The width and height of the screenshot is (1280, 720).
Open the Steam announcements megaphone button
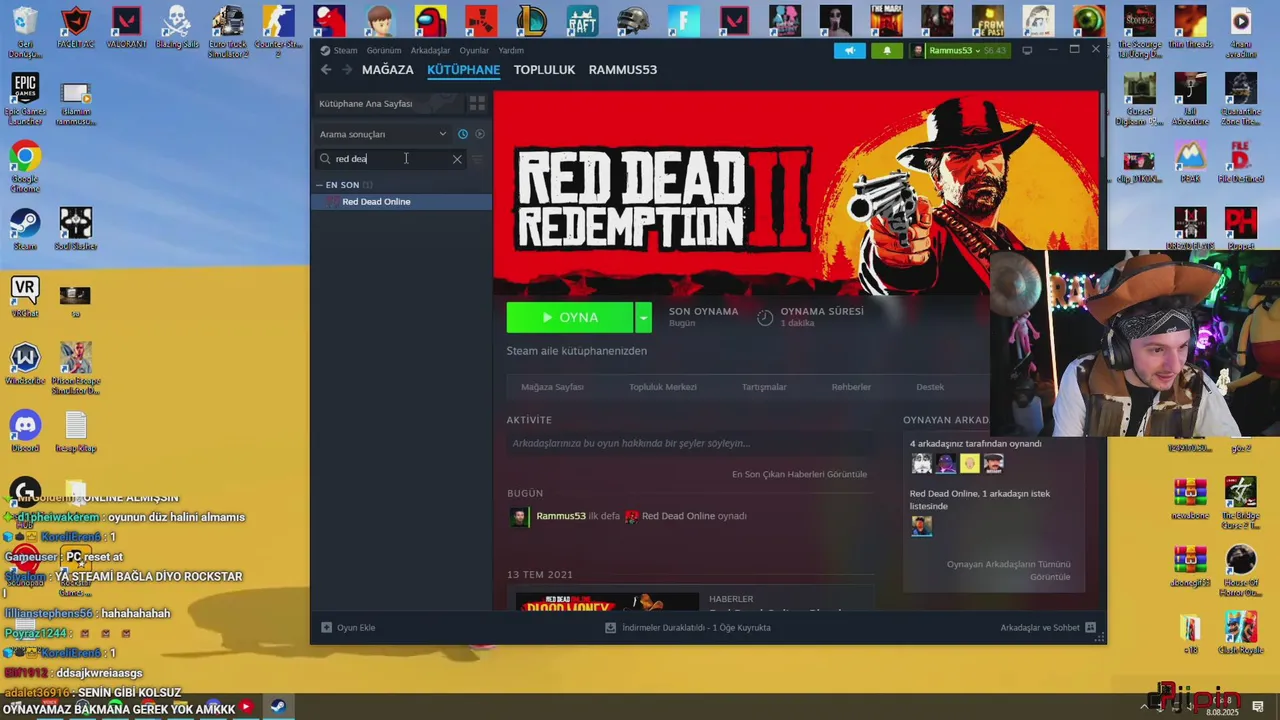pos(850,50)
